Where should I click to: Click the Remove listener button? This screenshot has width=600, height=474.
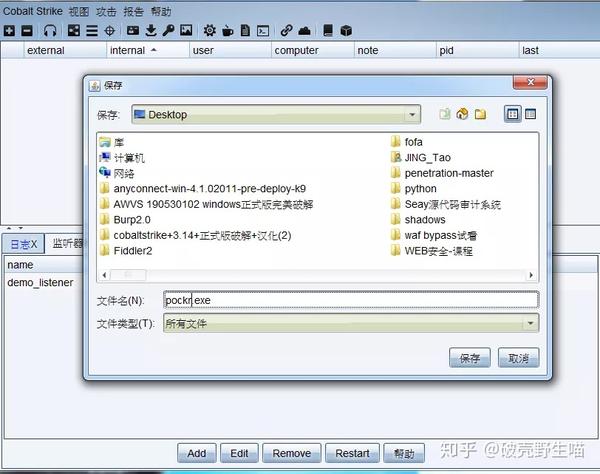pos(292,453)
